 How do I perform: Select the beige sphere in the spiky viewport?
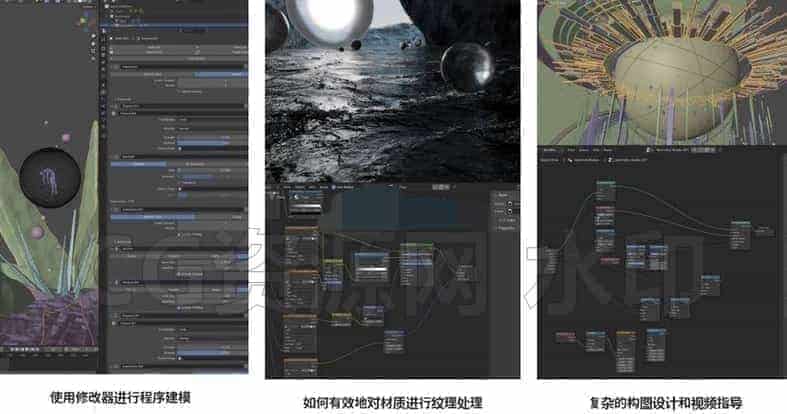click(x=677, y=90)
